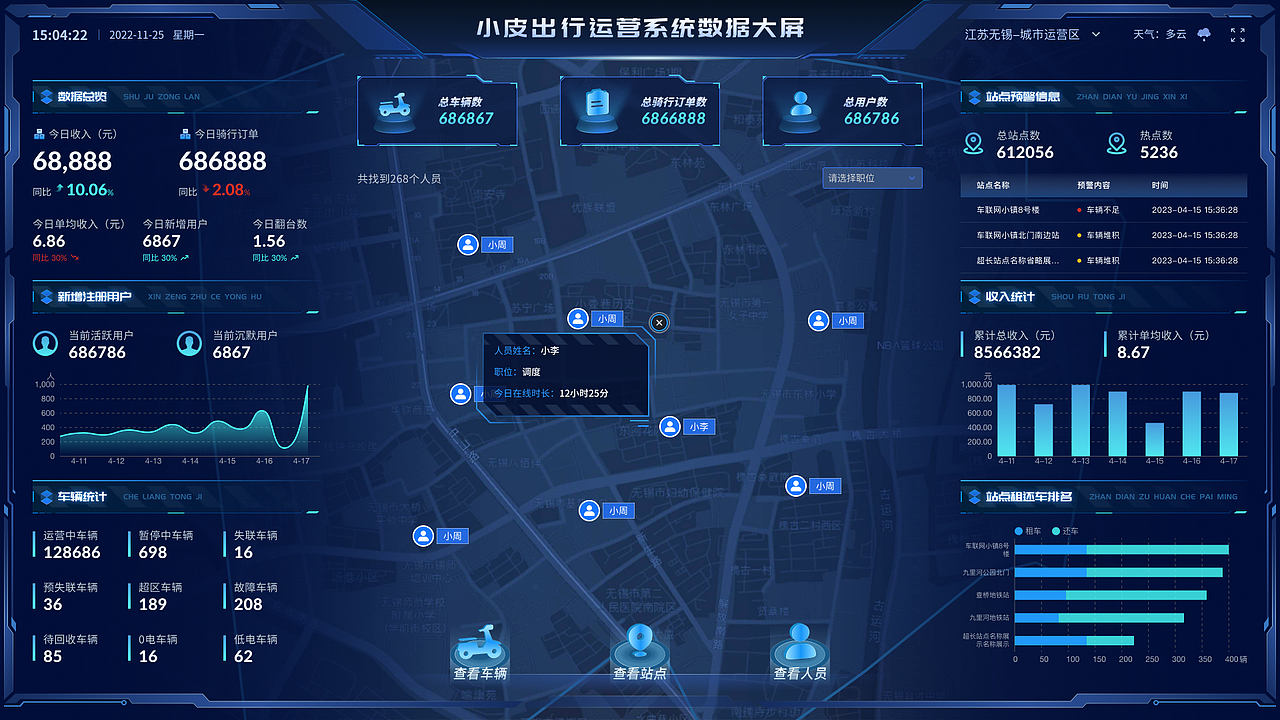Image resolution: width=1280 pixels, height=720 pixels.
Task: Click the 待回收车辆 value 85
Action: click(53, 656)
